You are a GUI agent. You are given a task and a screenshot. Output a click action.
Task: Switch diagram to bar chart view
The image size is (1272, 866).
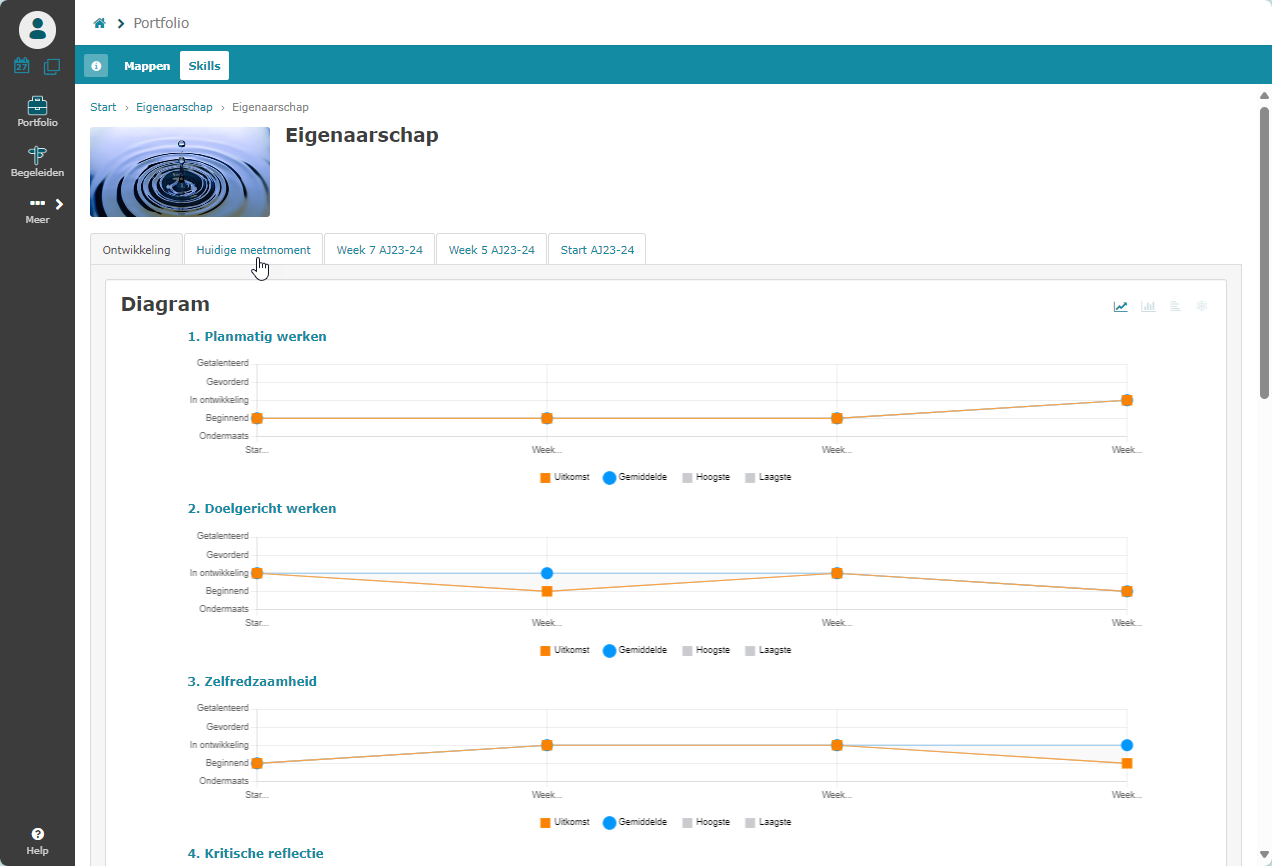(1148, 306)
